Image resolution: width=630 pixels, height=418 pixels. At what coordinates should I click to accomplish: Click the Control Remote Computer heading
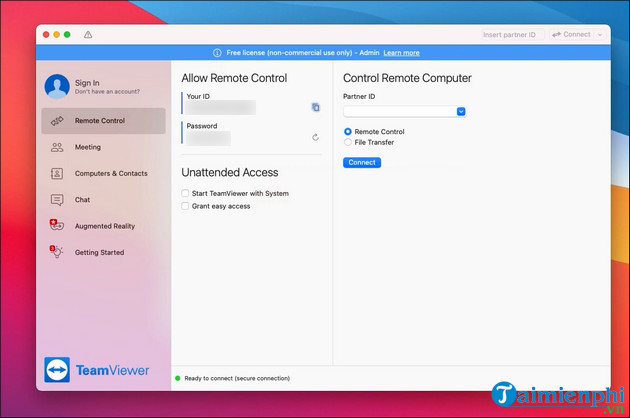click(x=407, y=78)
